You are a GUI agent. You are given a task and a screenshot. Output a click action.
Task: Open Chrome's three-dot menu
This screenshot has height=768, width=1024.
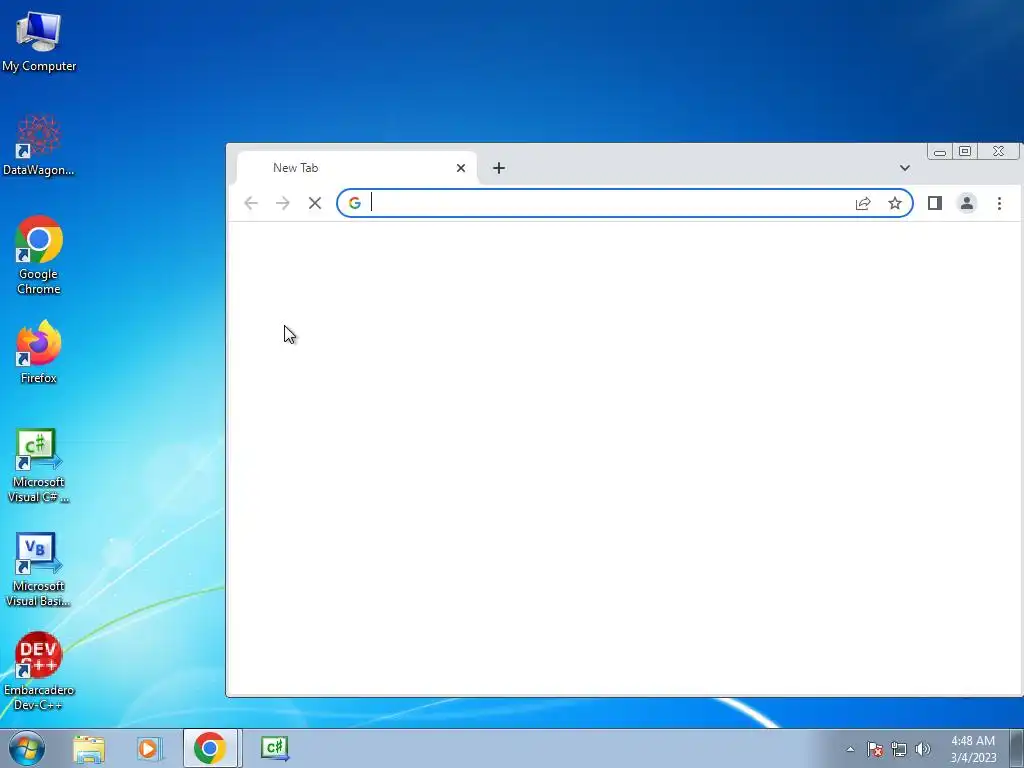tap(999, 203)
